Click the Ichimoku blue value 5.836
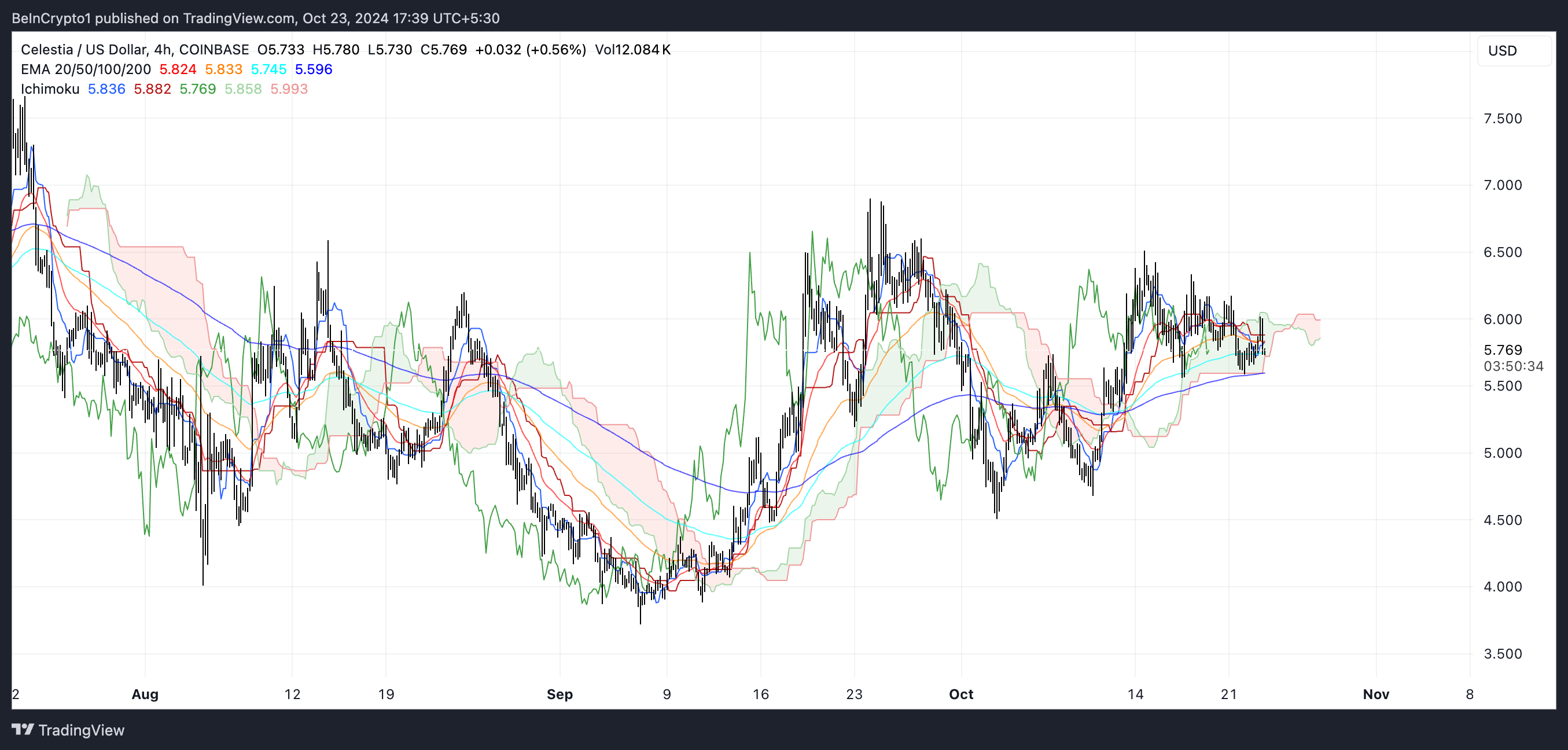 point(106,89)
